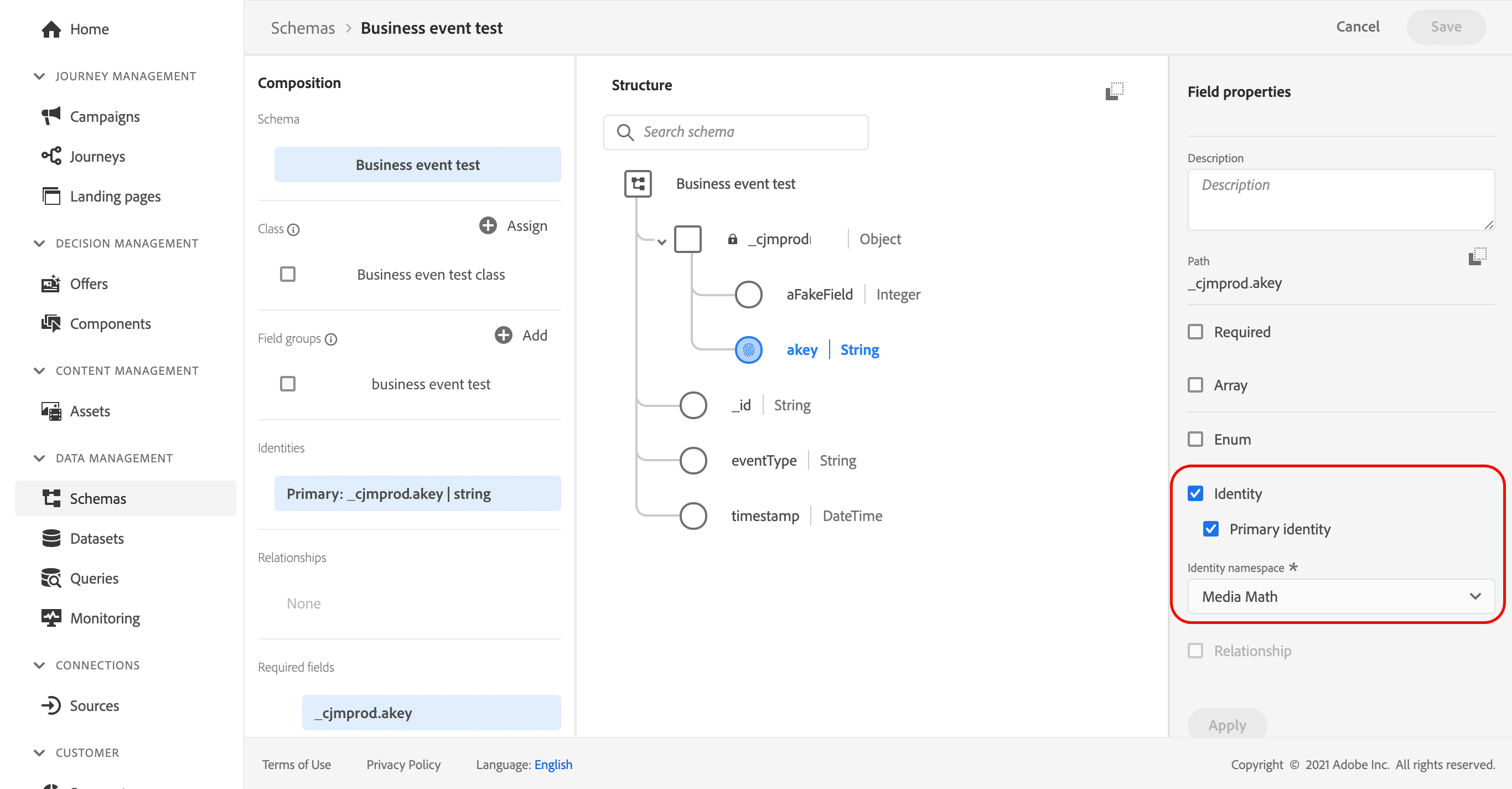Tick the Enum checkbox
This screenshot has width=1512, height=789.
point(1195,439)
